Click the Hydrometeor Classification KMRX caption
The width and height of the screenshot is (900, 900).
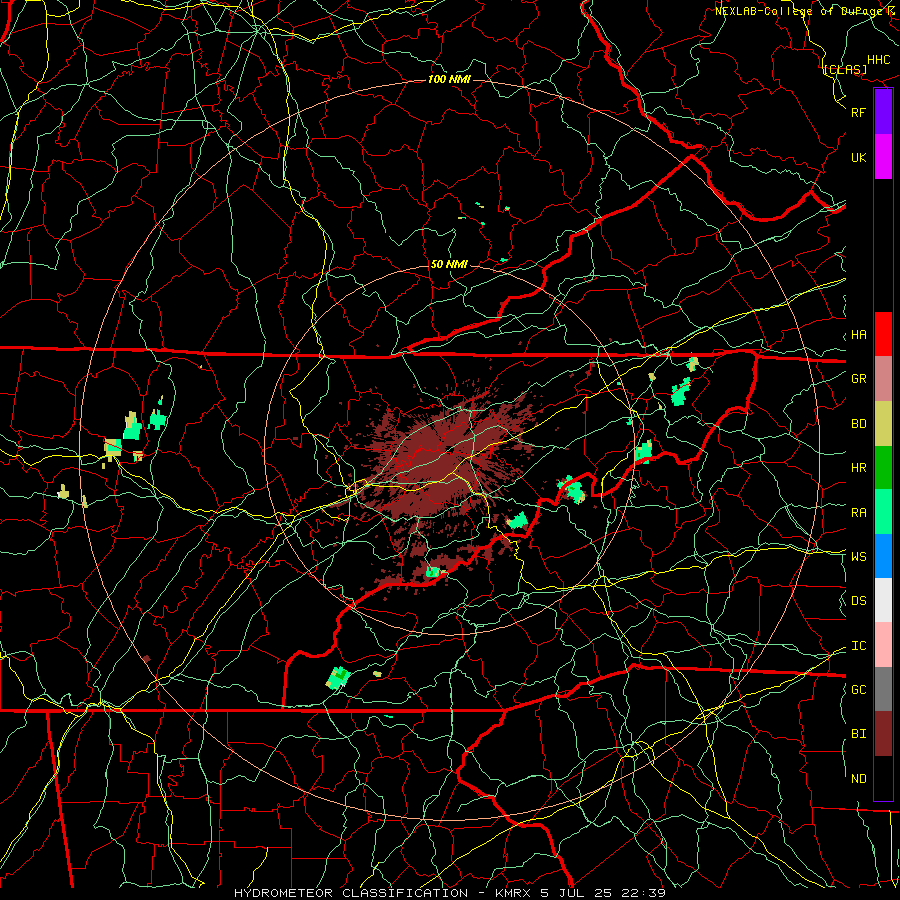[450, 893]
